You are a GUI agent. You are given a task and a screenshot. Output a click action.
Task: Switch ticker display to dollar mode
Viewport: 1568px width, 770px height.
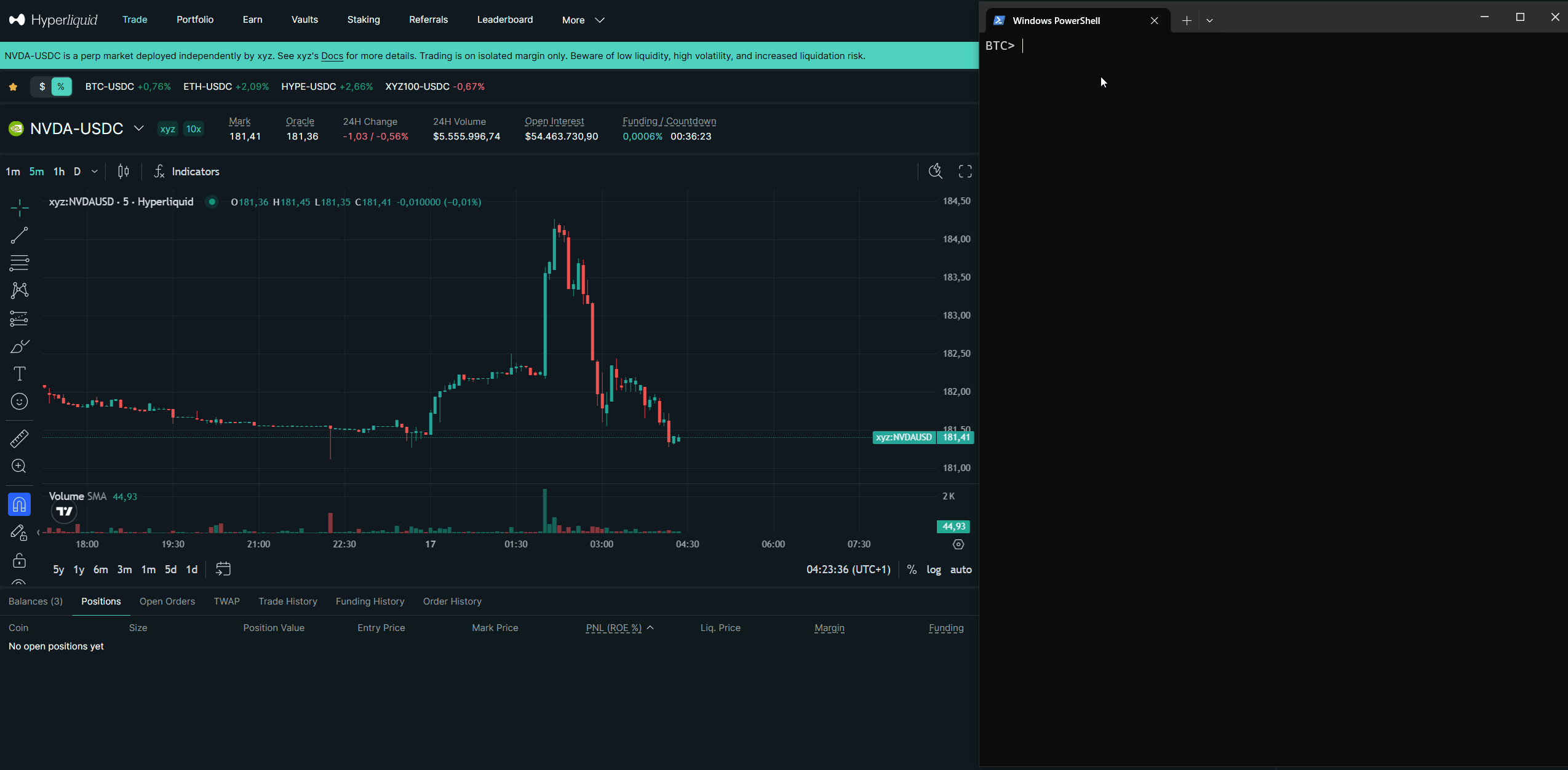tap(42, 87)
